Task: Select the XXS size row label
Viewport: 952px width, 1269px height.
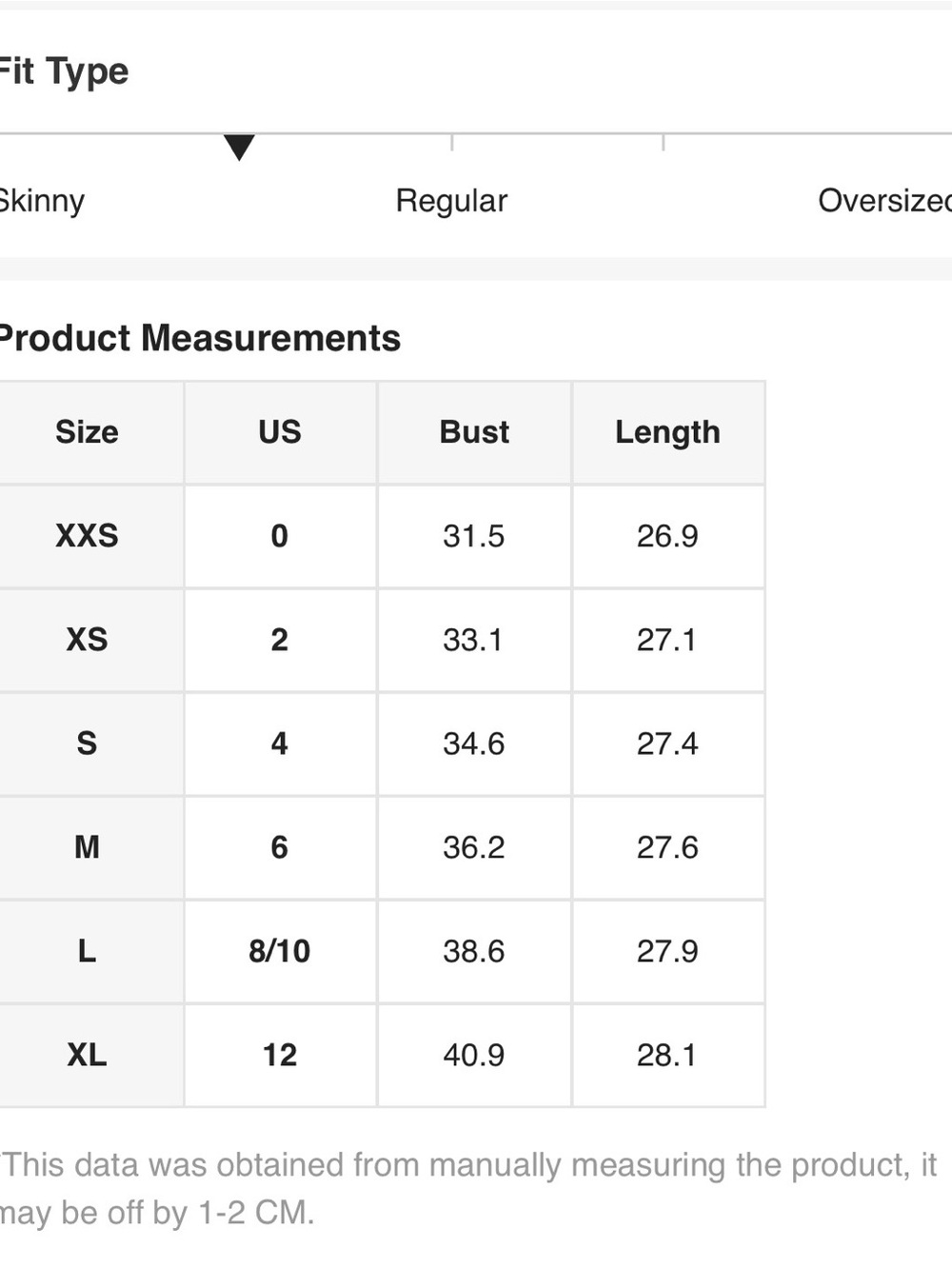Action: pyautogui.click(x=87, y=536)
